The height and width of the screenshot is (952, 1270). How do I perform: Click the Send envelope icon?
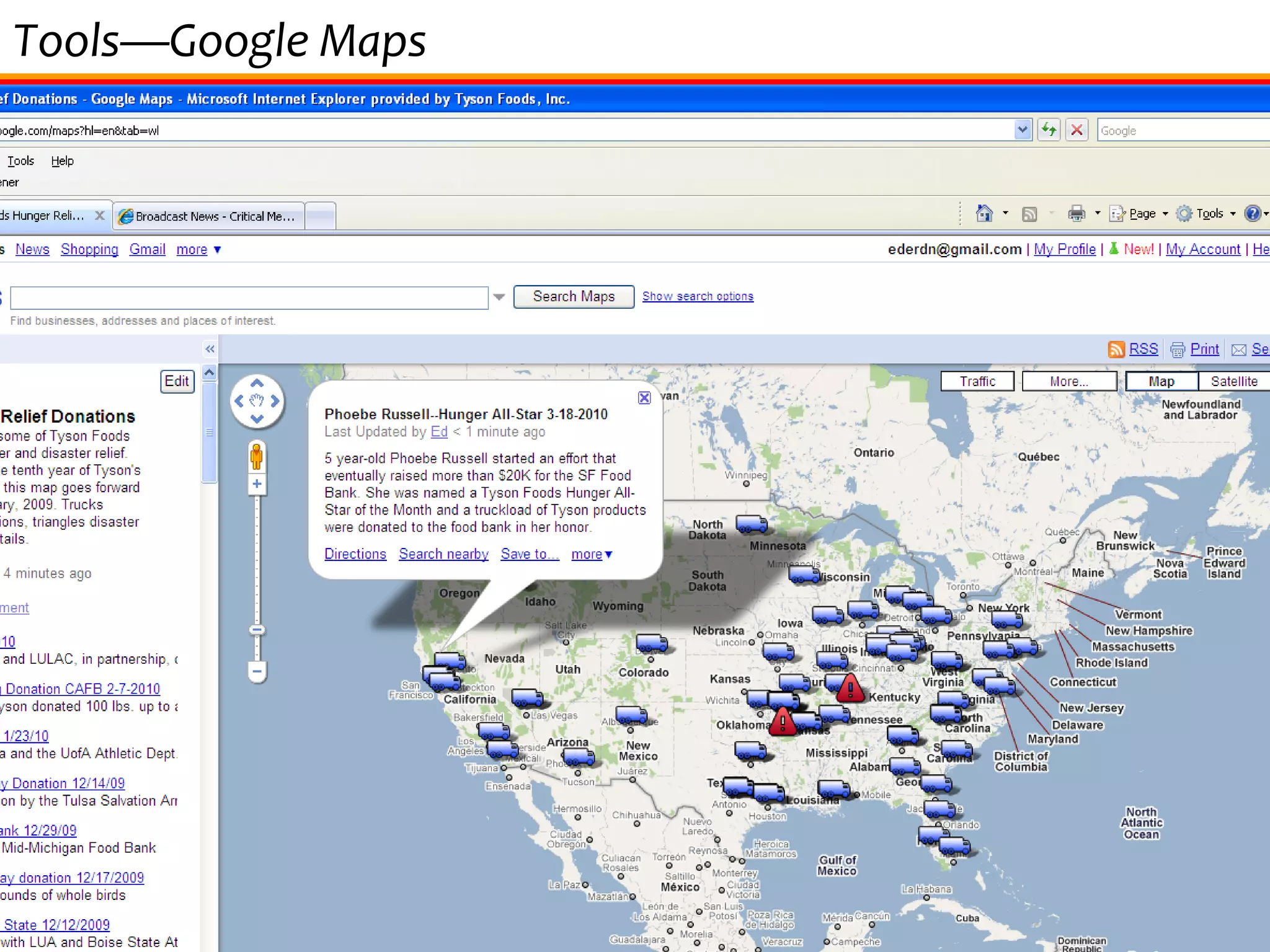pos(1238,350)
